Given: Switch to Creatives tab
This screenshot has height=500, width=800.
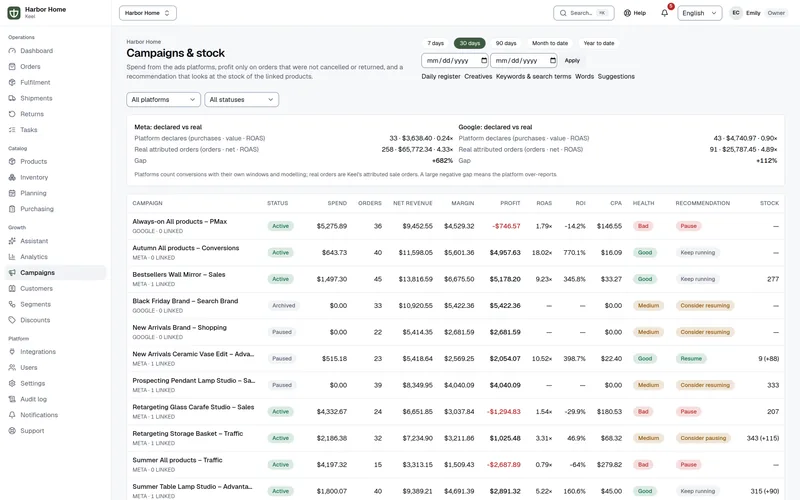Looking at the screenshot, I should coord(478,76).
